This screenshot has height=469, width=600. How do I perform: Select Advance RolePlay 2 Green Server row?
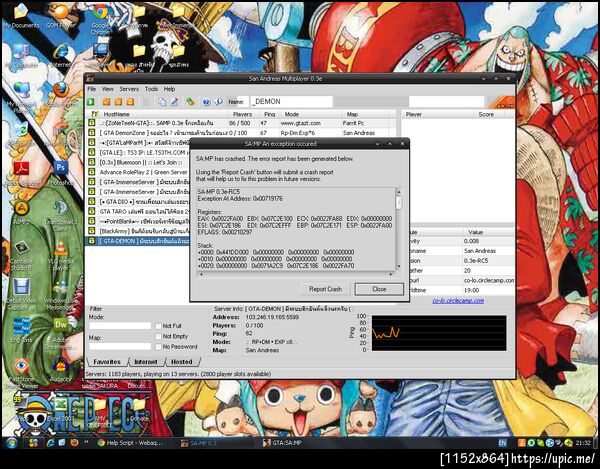pos(138,172)
